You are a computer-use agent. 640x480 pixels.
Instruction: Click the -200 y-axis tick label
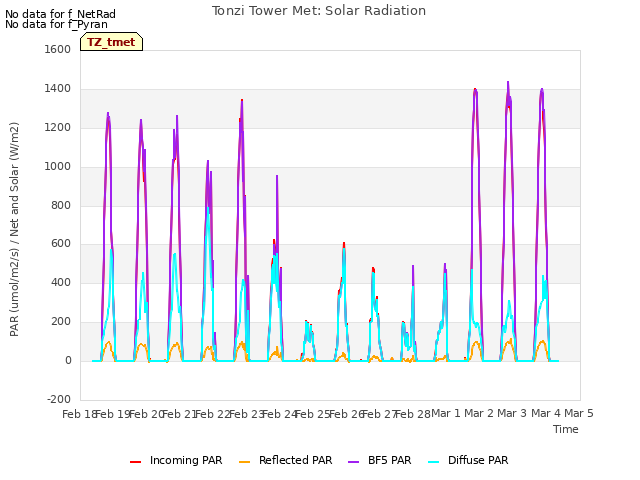tap(59, 399)
